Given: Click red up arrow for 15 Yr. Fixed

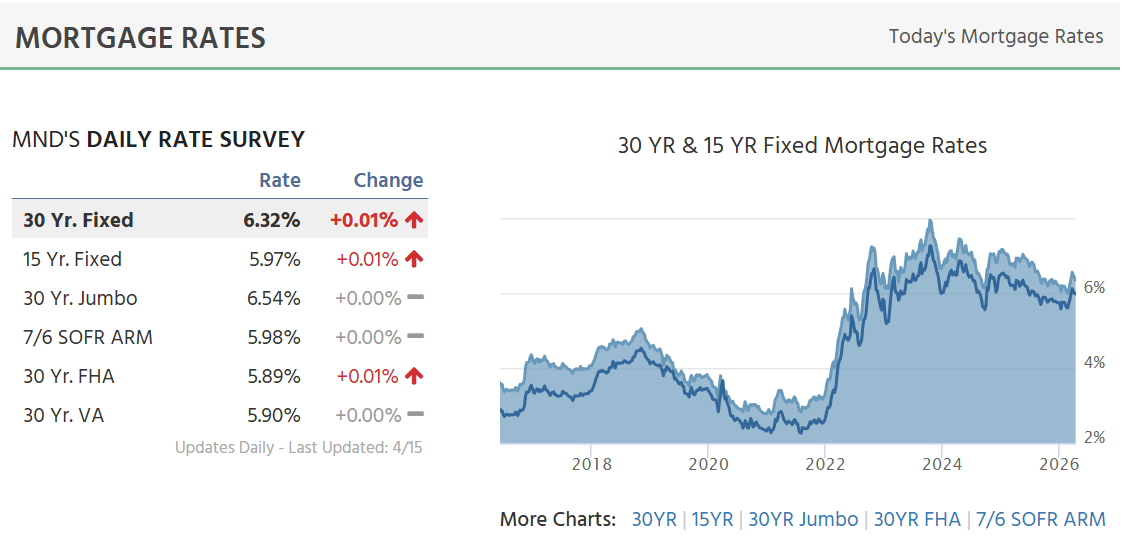Looking at the screenshot, I should pyautogui.click(x=414, y=259).
